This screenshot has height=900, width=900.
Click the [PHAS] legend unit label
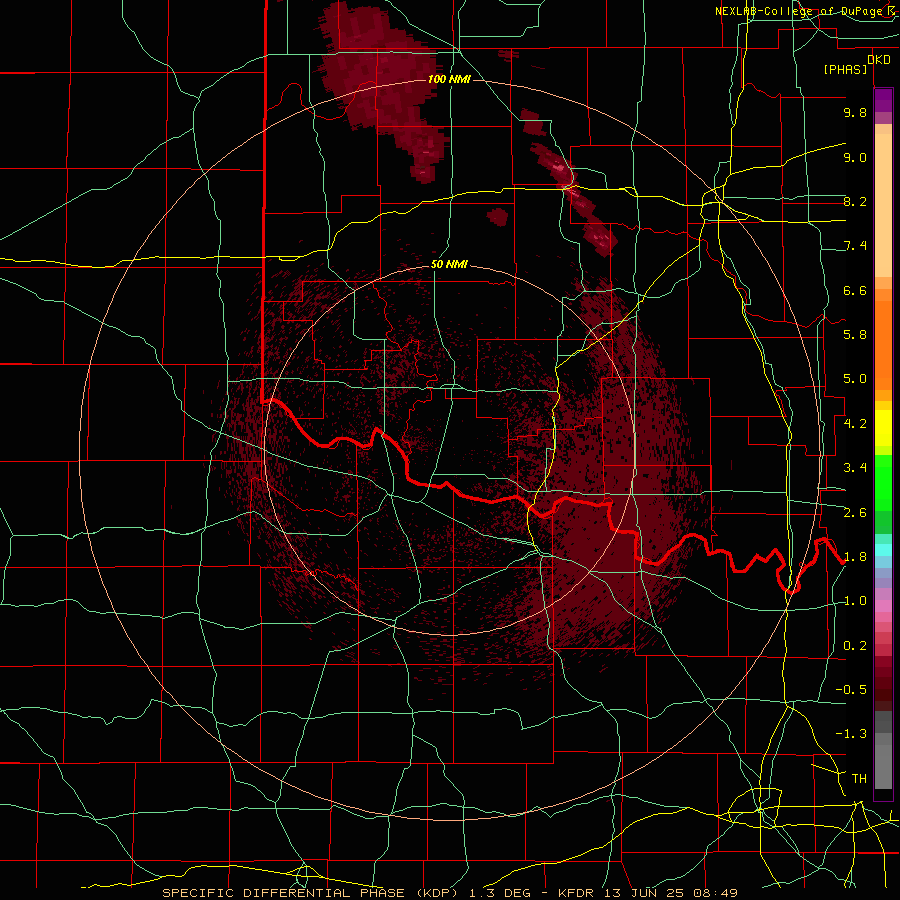click(845, 70)
